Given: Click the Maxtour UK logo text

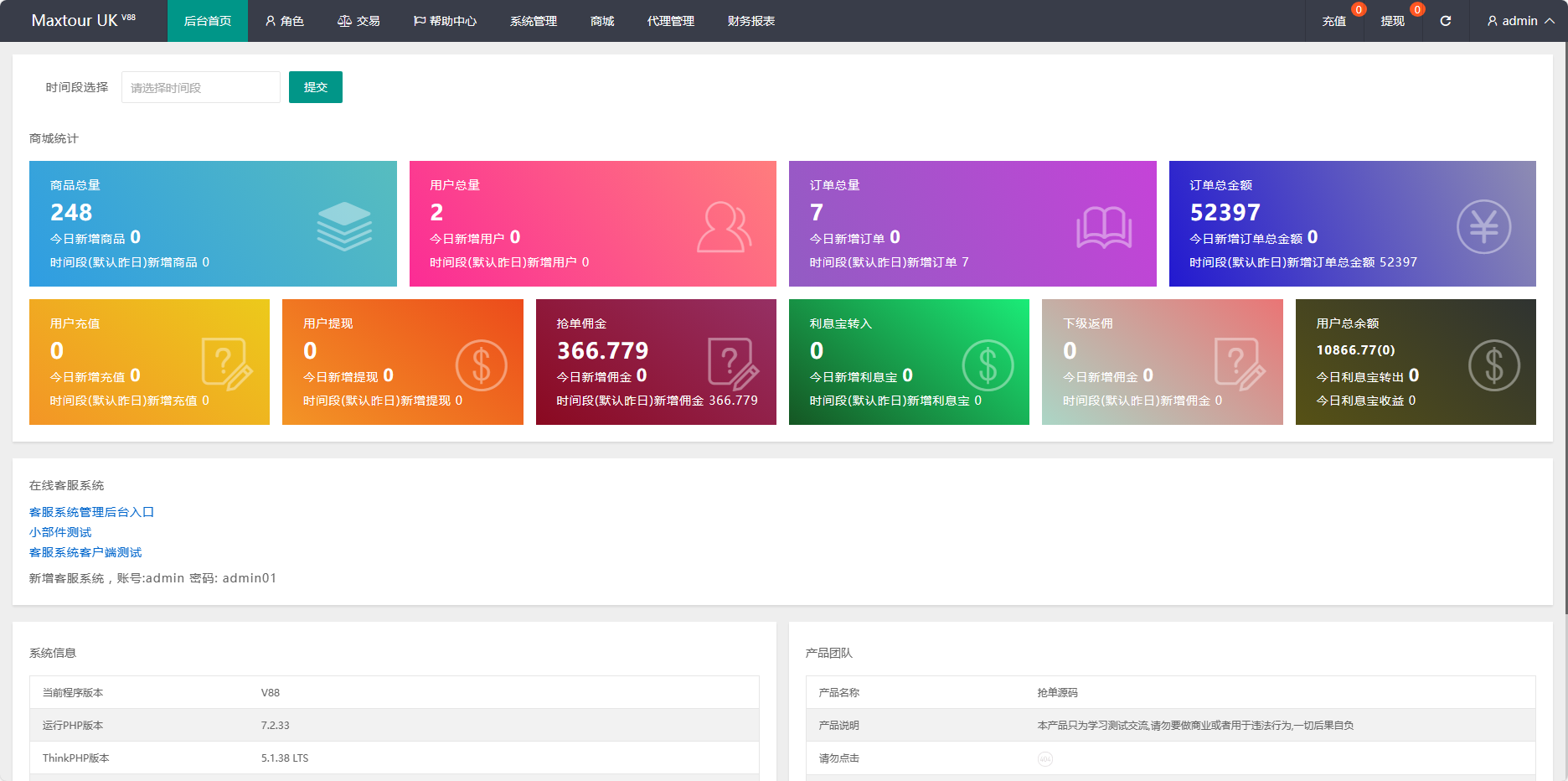Looking at the screenshot, I should coord(83,21).
